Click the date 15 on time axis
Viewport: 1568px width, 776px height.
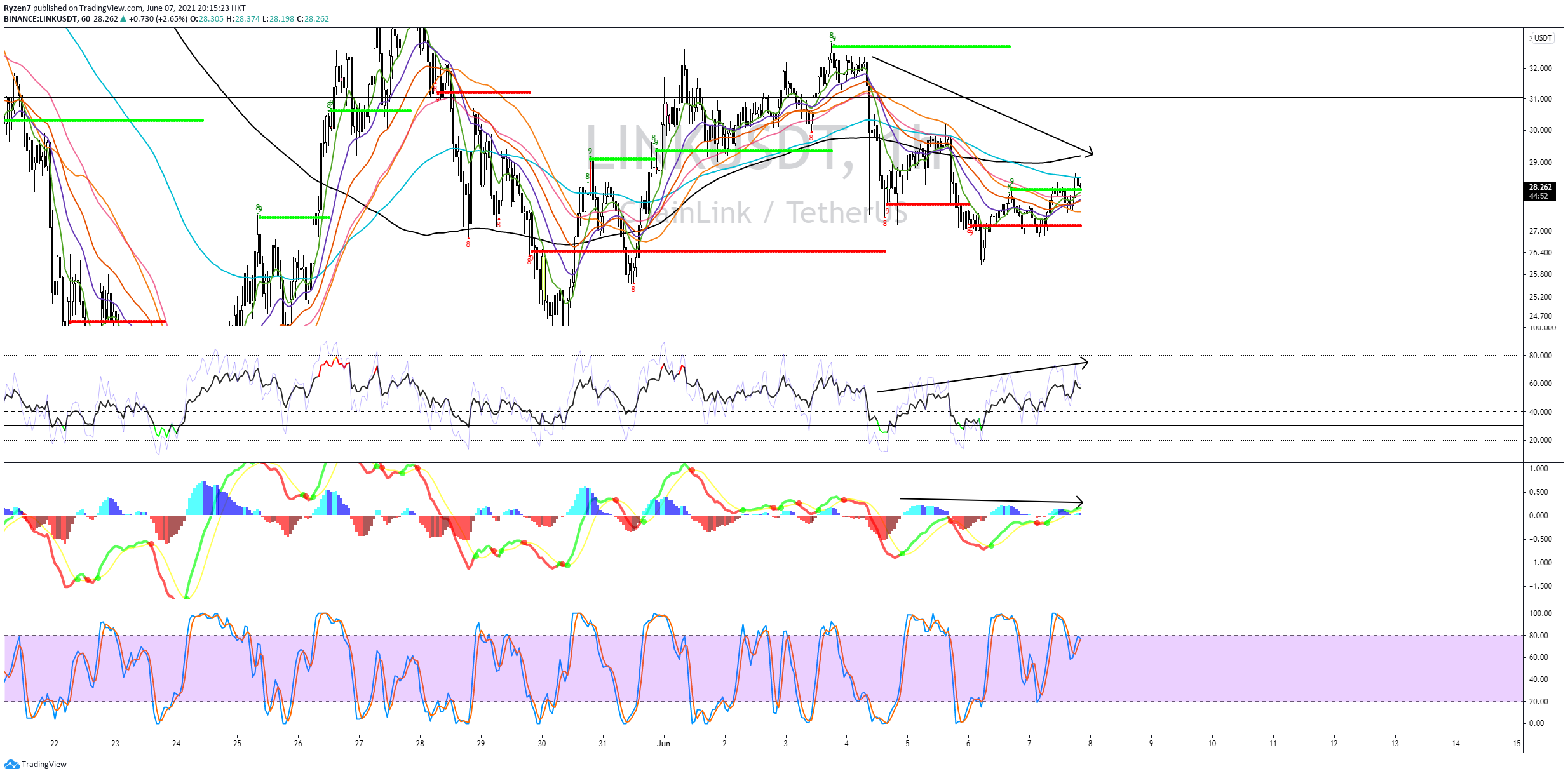1517,744
